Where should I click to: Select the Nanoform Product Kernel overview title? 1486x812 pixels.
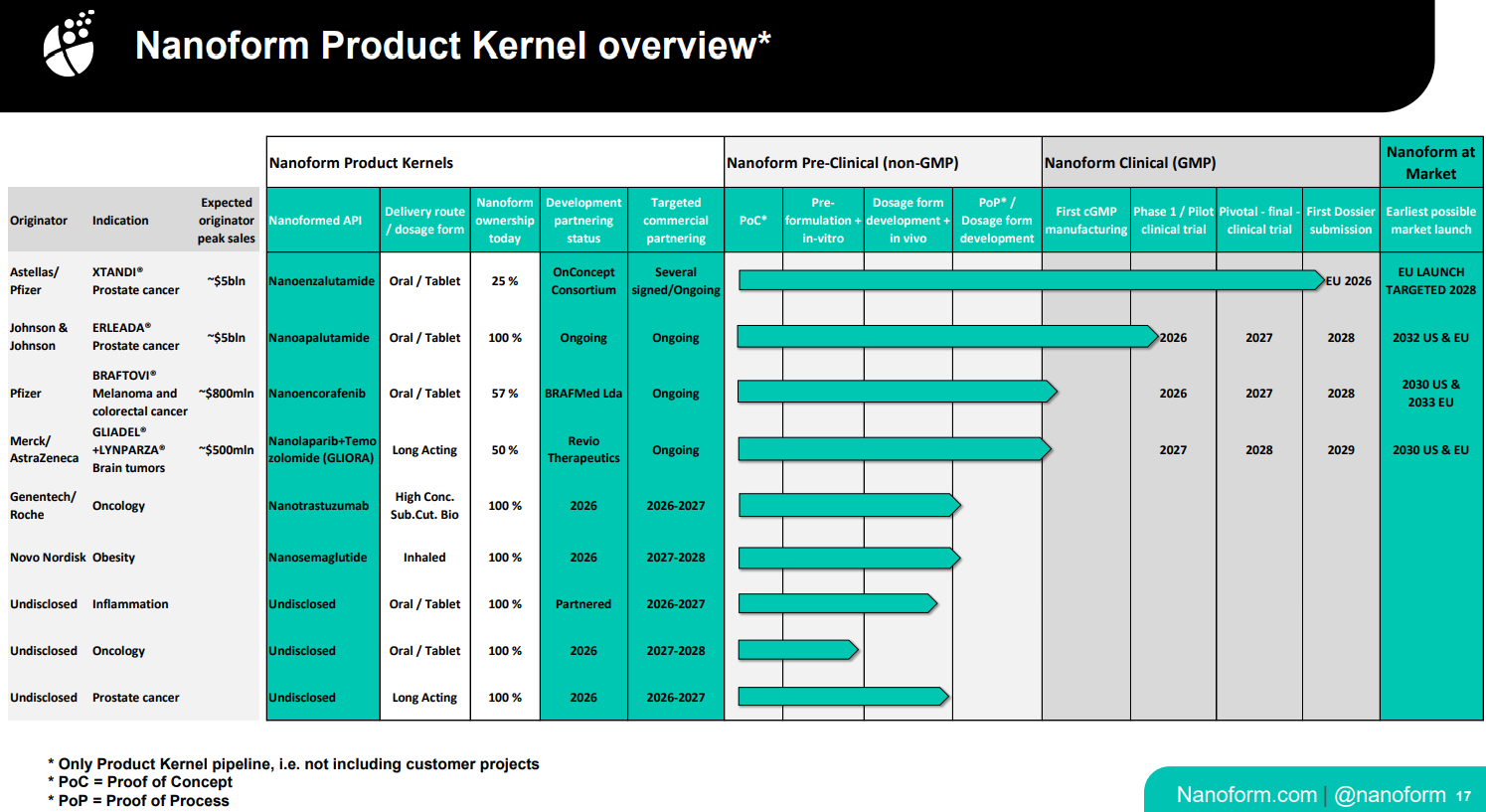452,46
